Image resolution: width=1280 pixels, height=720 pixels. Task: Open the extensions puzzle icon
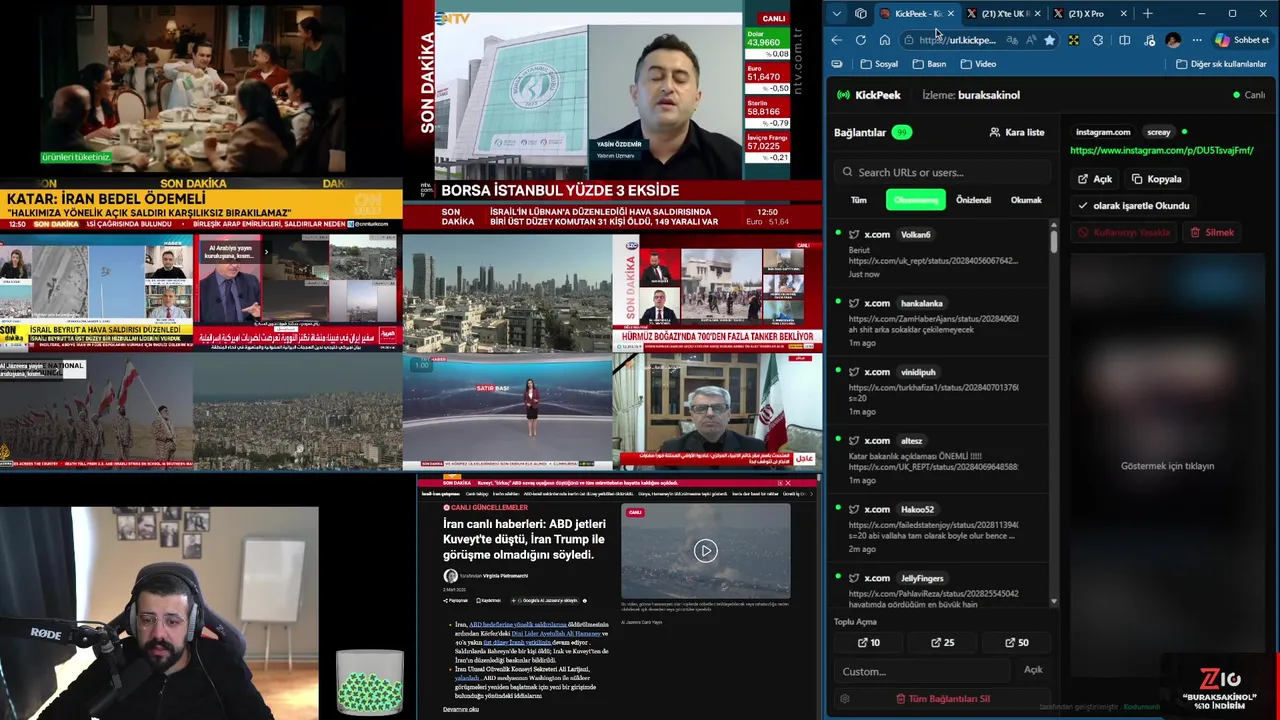click(x=1098, y=40)
